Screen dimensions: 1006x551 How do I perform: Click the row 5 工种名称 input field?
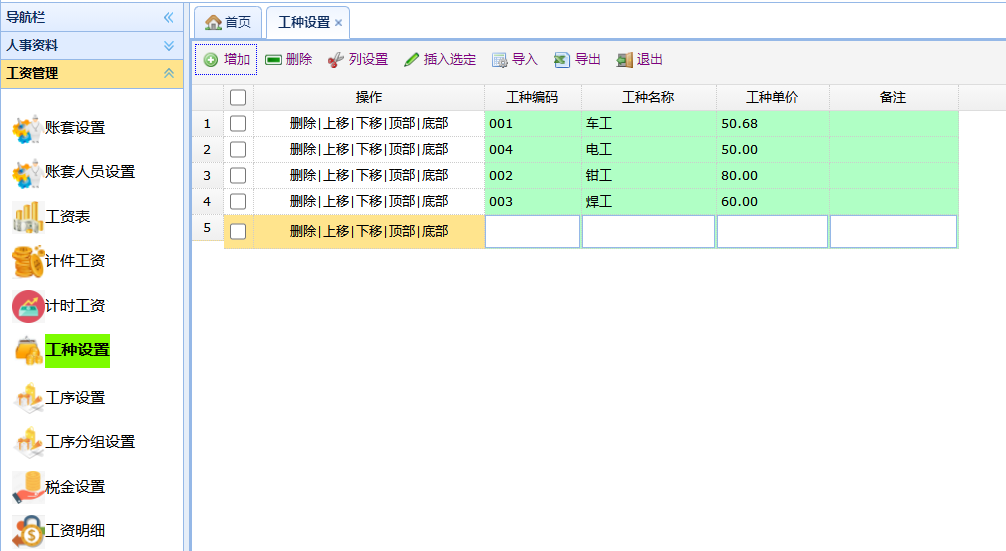coord(649,232)
